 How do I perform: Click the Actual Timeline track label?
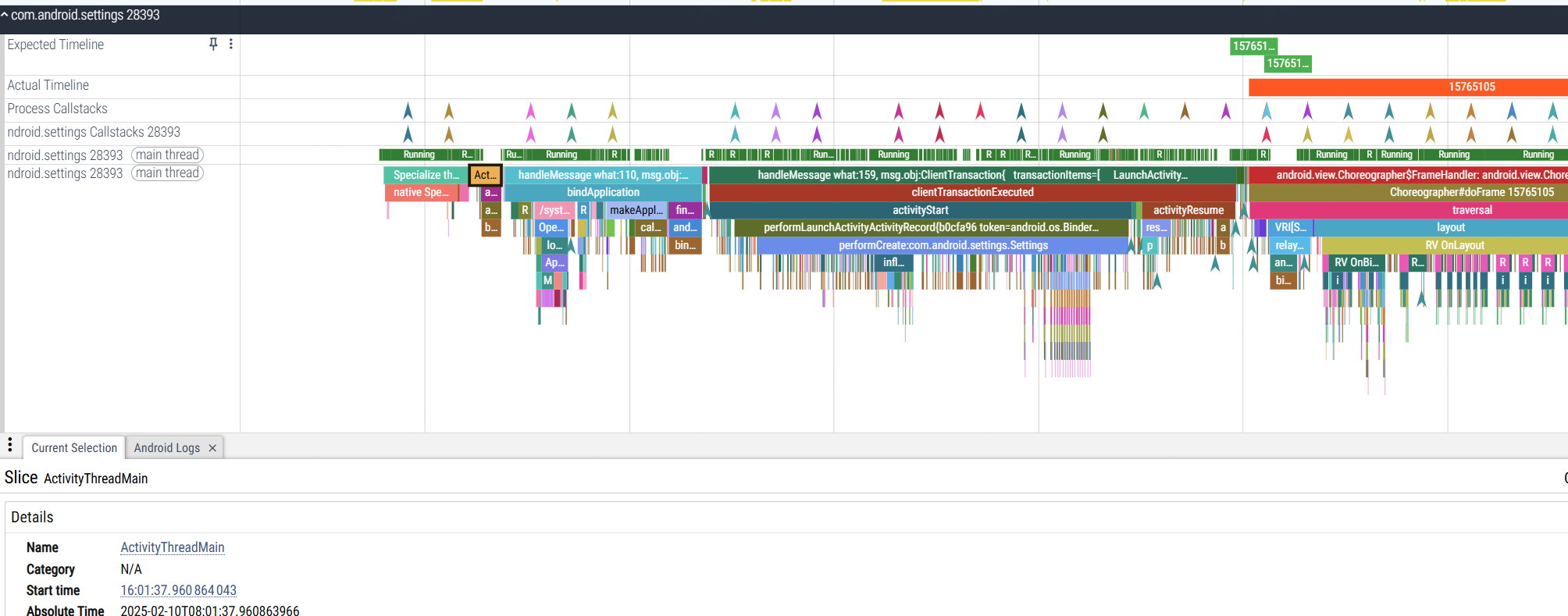coord(48,85)
